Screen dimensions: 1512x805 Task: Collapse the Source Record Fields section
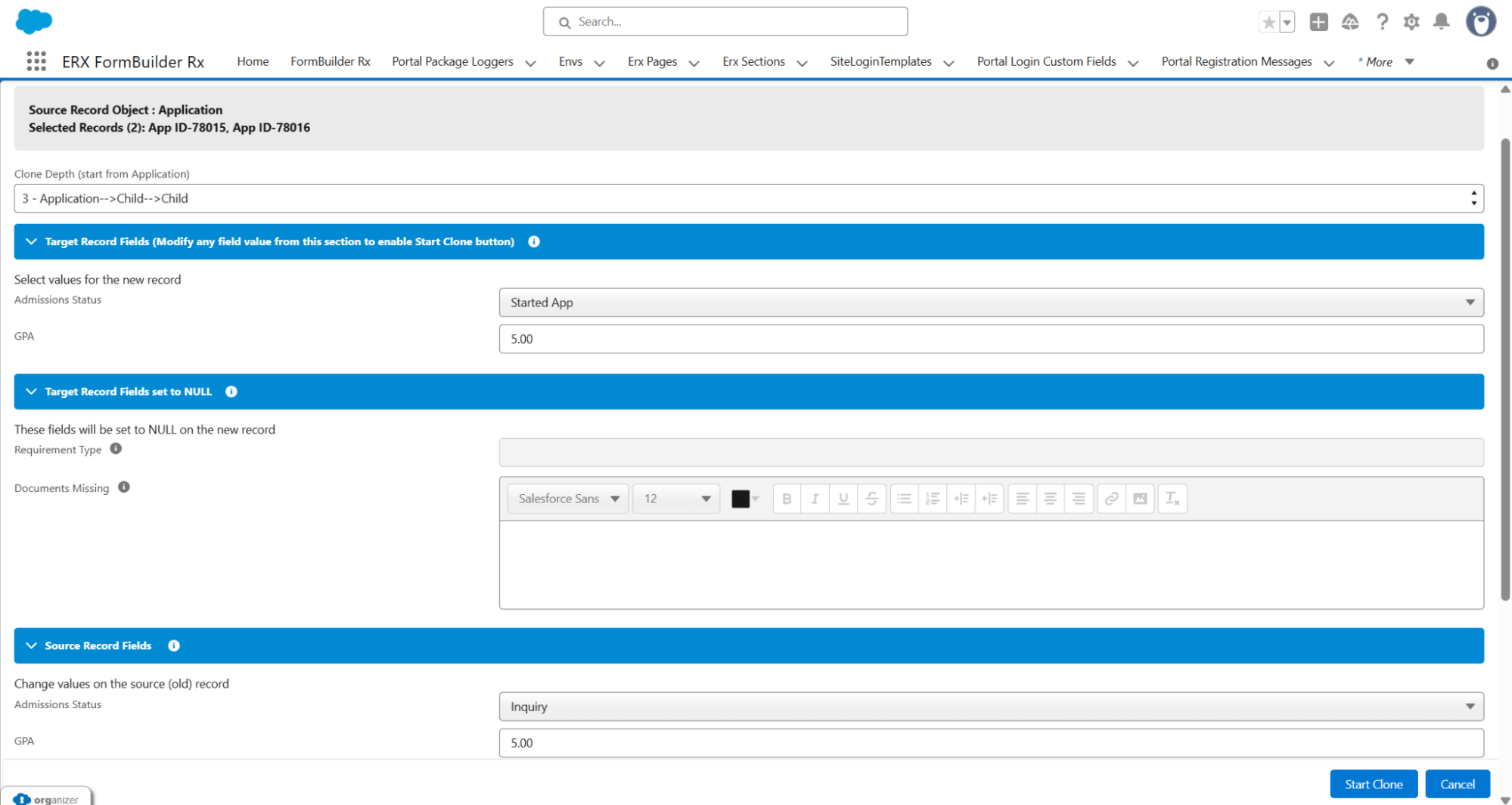coord(32,645)
